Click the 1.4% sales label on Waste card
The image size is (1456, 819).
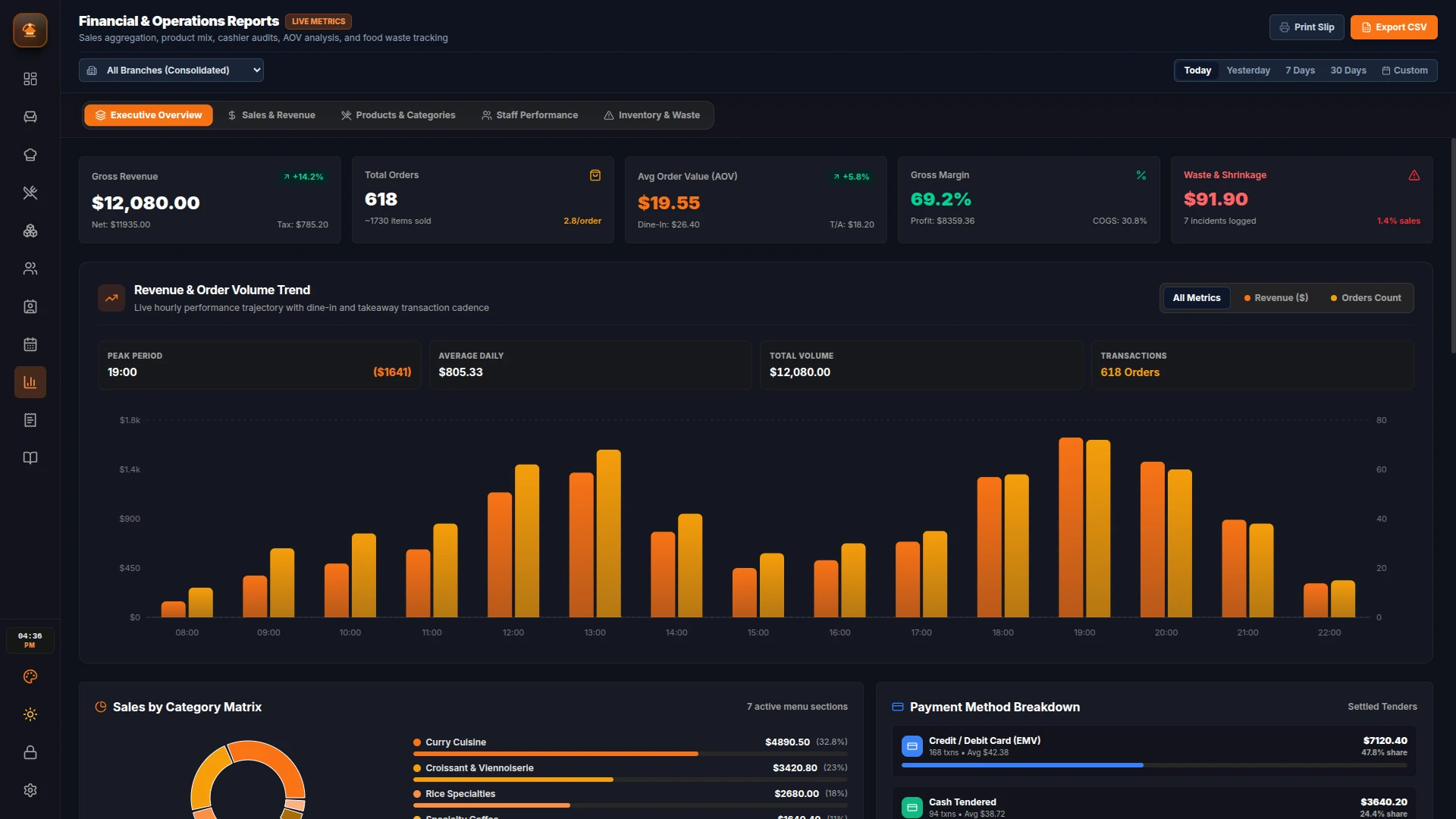click(1398, 221)
